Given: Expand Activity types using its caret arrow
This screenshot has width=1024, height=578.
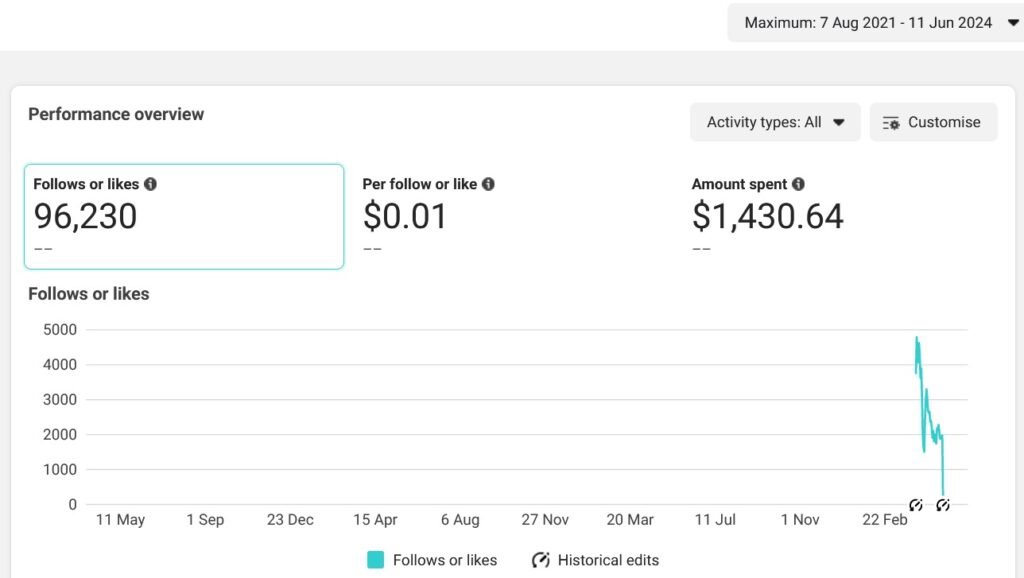Looking at the screenshot, I should [839, 122].
